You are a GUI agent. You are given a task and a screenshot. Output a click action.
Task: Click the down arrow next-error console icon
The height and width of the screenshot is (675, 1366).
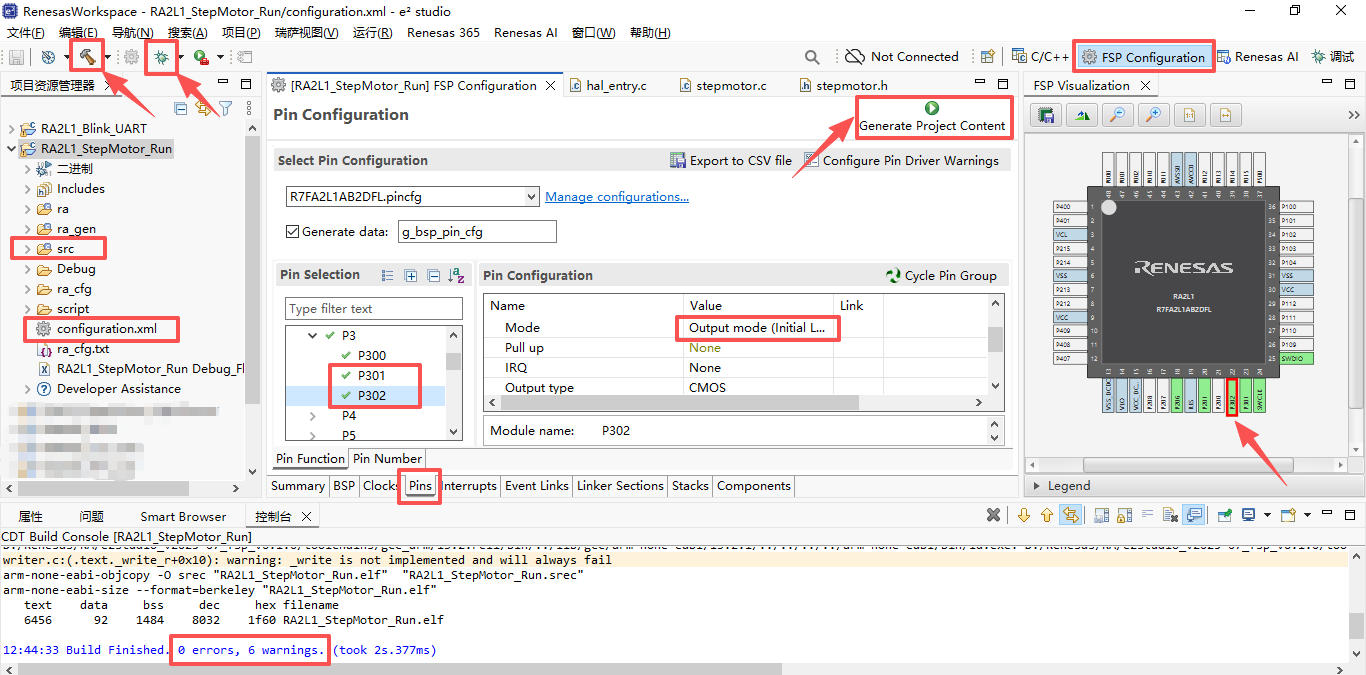[1024, 515]
